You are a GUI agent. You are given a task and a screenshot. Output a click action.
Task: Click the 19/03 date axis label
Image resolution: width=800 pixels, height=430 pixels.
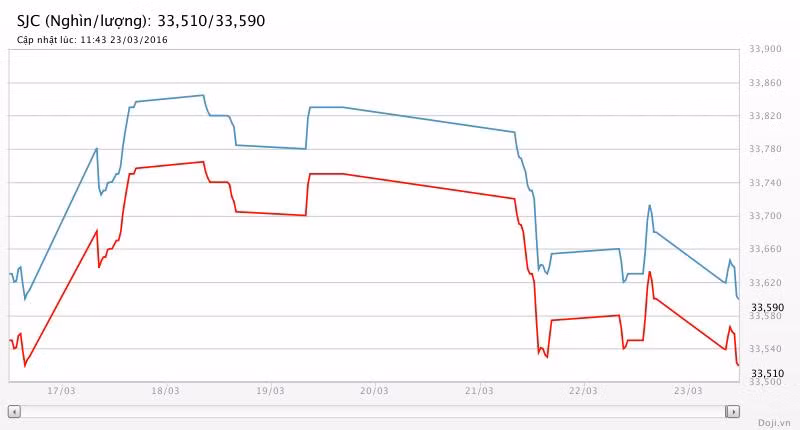point(270,391)
